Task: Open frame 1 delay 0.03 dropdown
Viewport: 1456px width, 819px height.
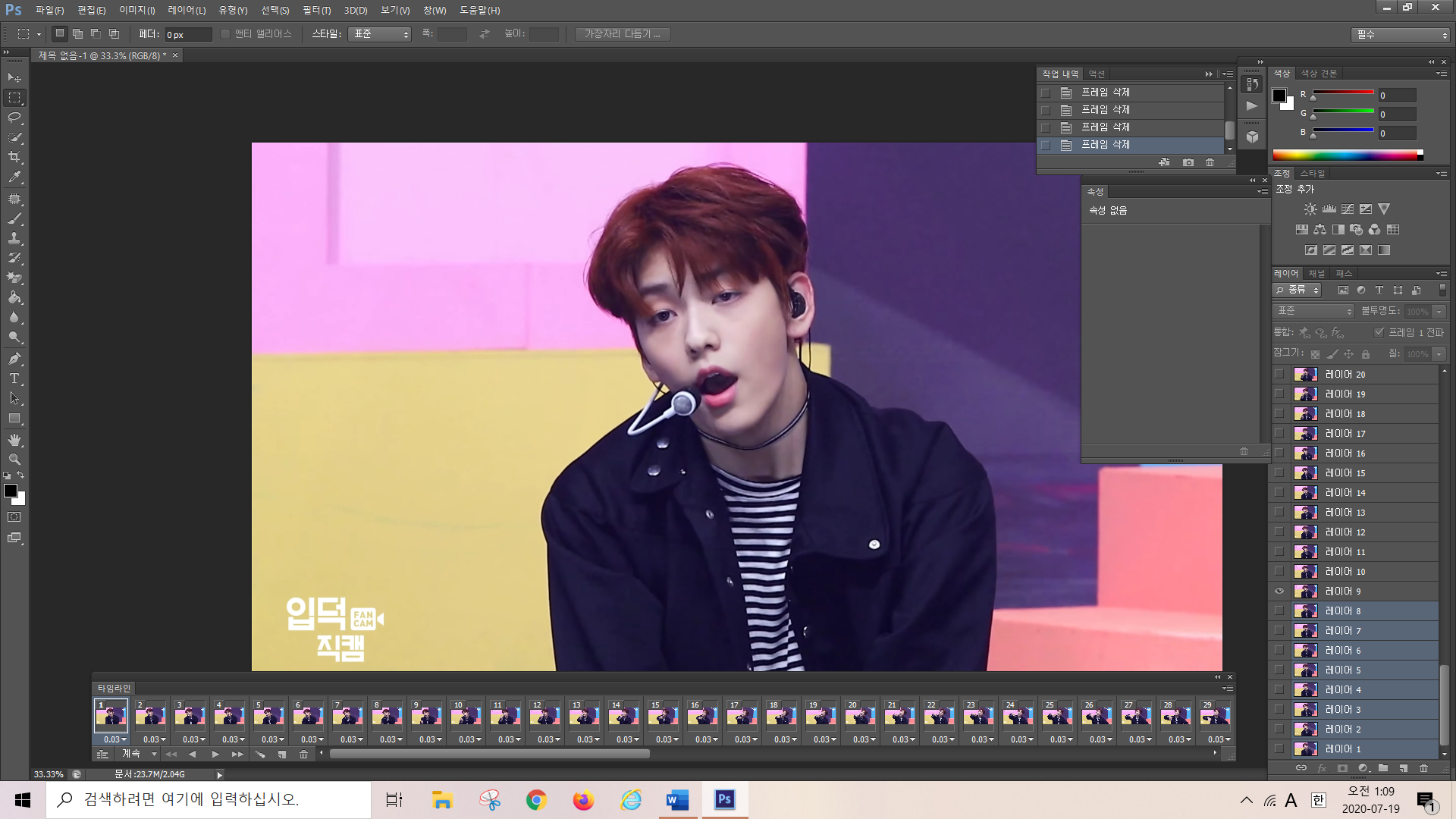Action: pyautogui.click(x=115, y=739)
